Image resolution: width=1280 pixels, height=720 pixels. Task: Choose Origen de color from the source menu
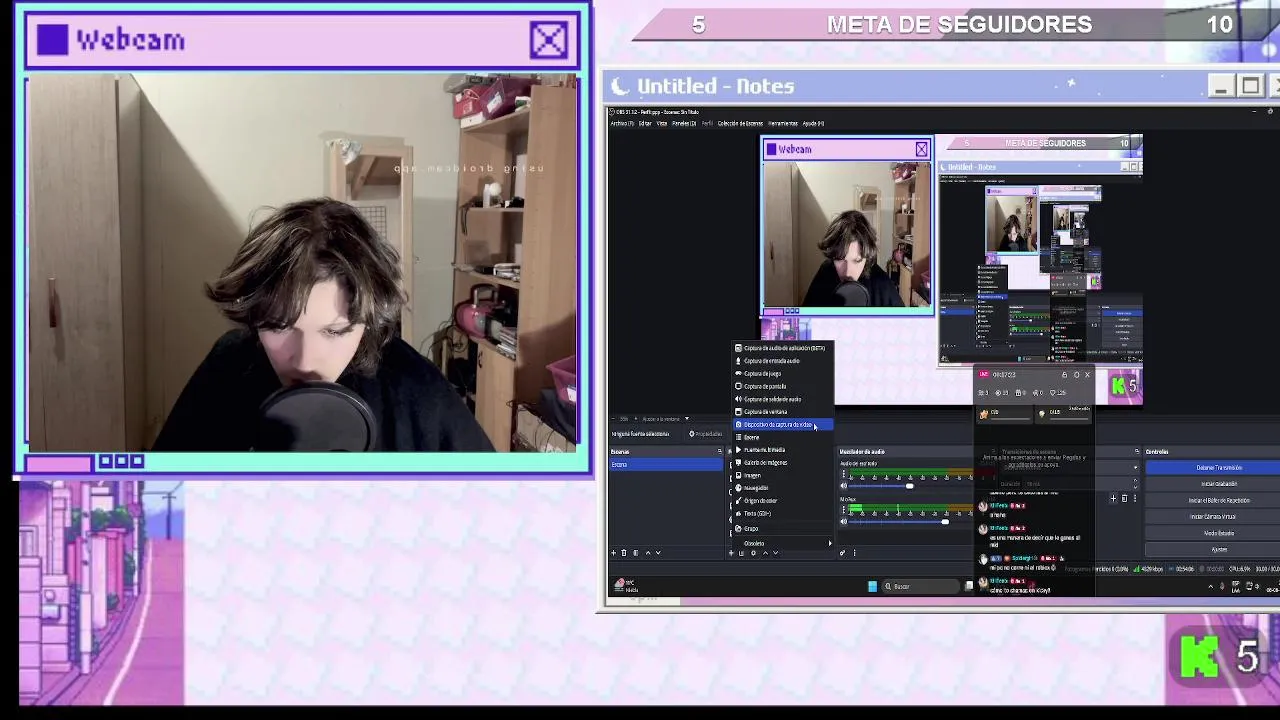tap(782, 500)
